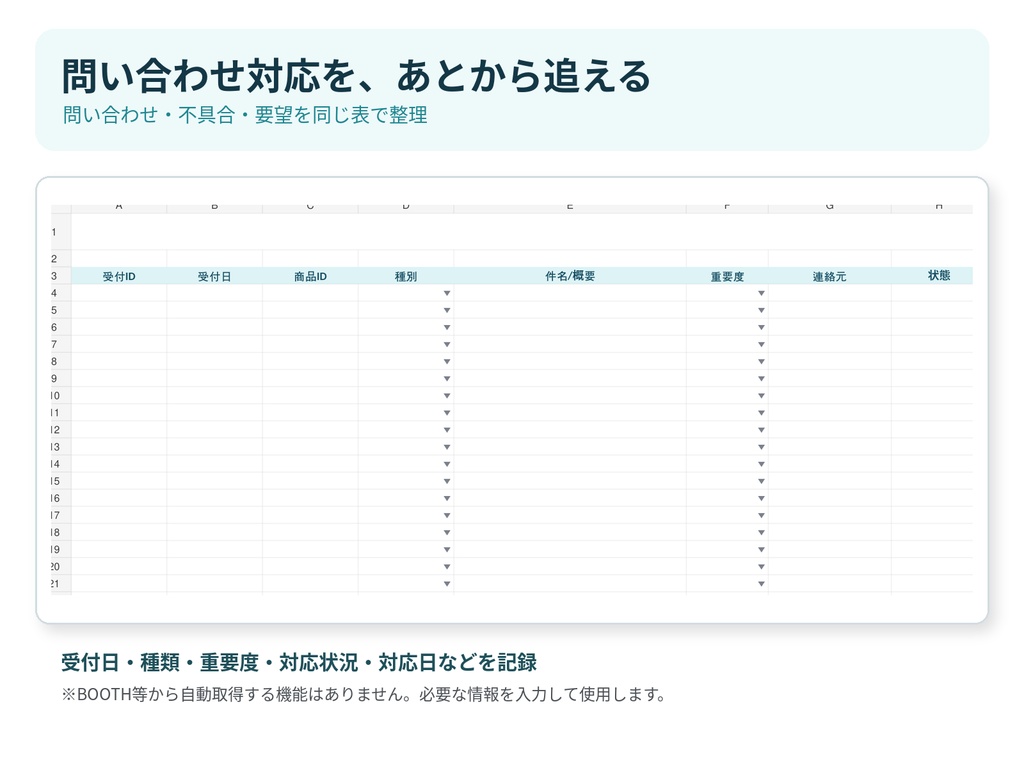This screenshot has width=1024, height=768.
Task: Select column E header
Action: coord(569,208)
